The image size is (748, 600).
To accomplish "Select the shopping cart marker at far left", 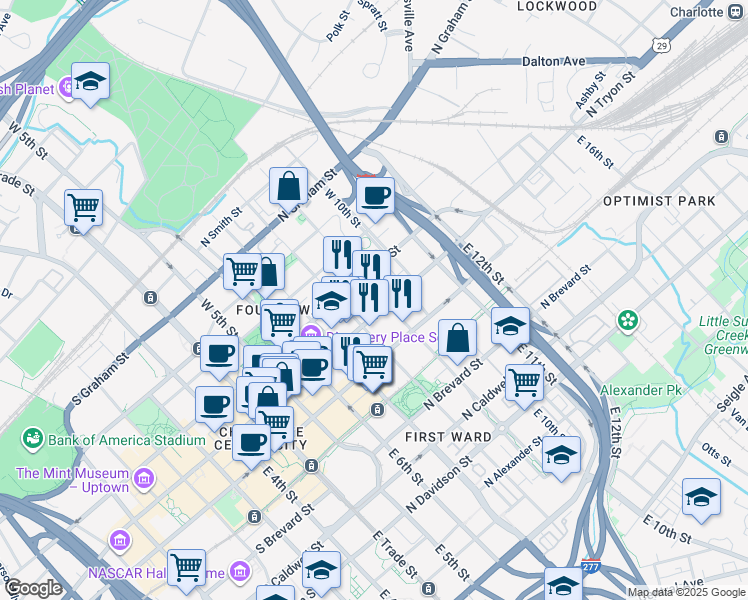I will pos(83,207).
